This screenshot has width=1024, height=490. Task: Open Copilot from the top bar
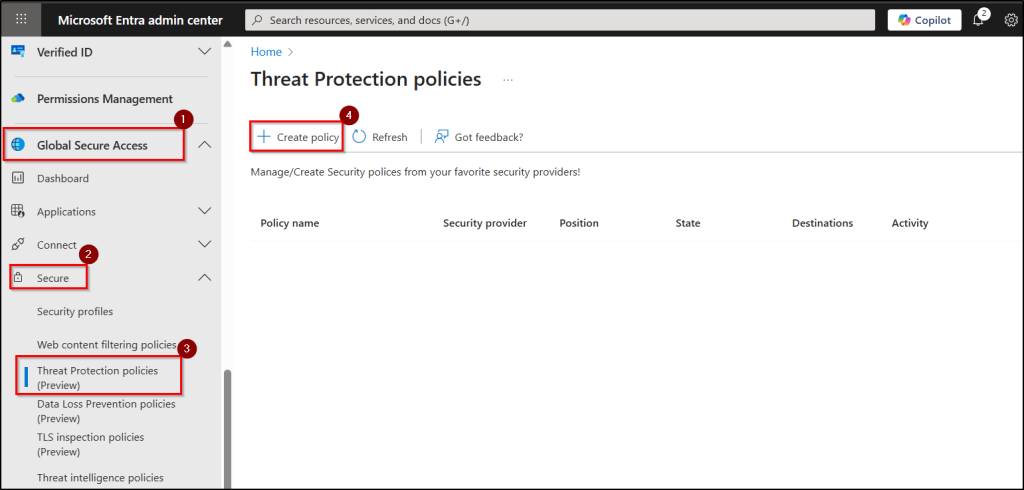(924, 20)
